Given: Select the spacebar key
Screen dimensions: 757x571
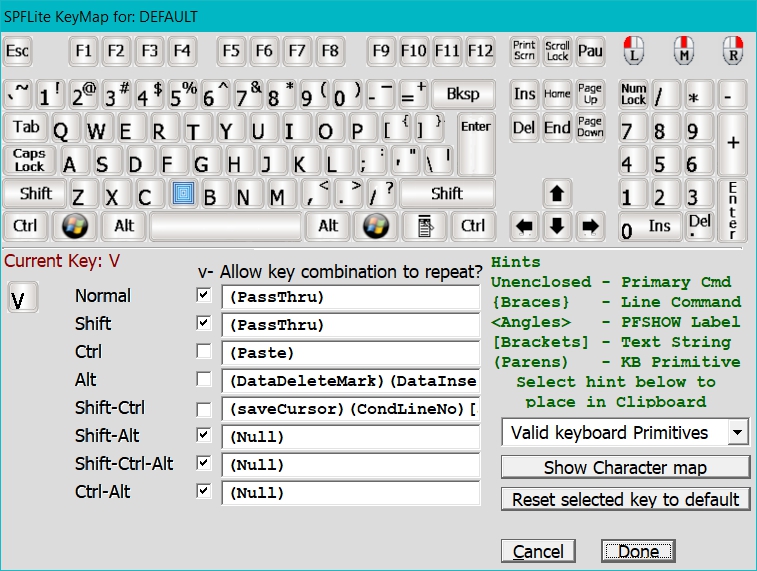Looking at the screenshot, I should (x=225, y=226).
